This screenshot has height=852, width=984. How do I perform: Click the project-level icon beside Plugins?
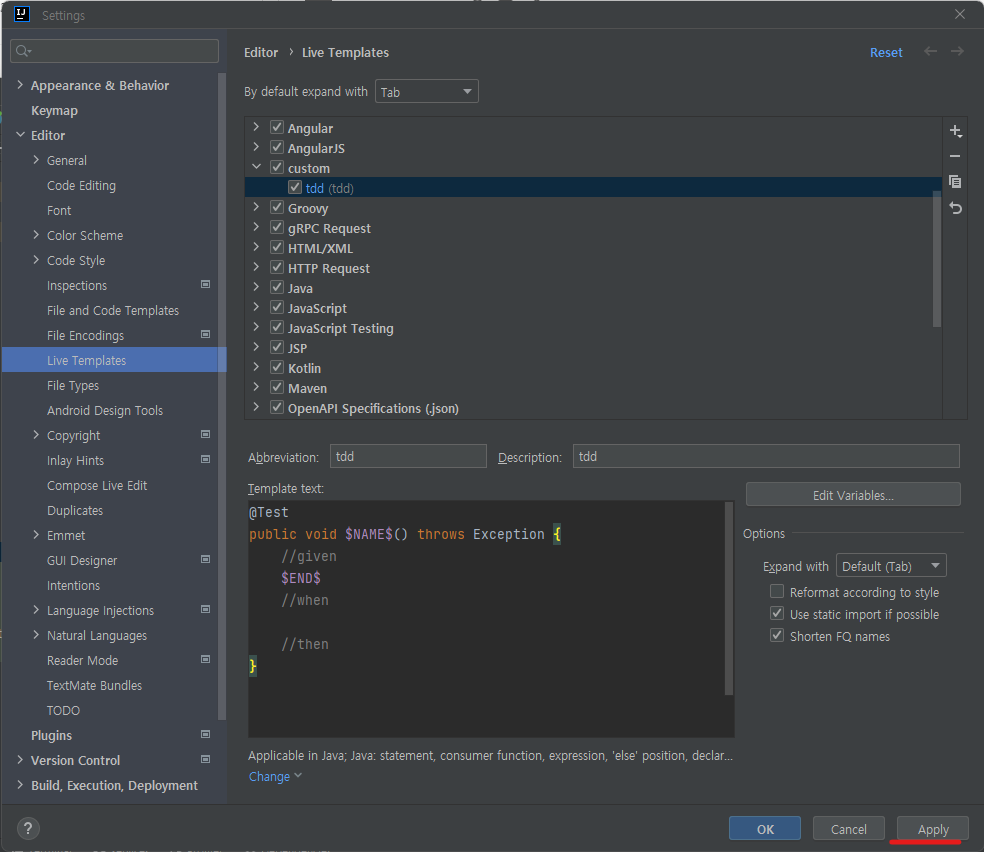point(205,734)
